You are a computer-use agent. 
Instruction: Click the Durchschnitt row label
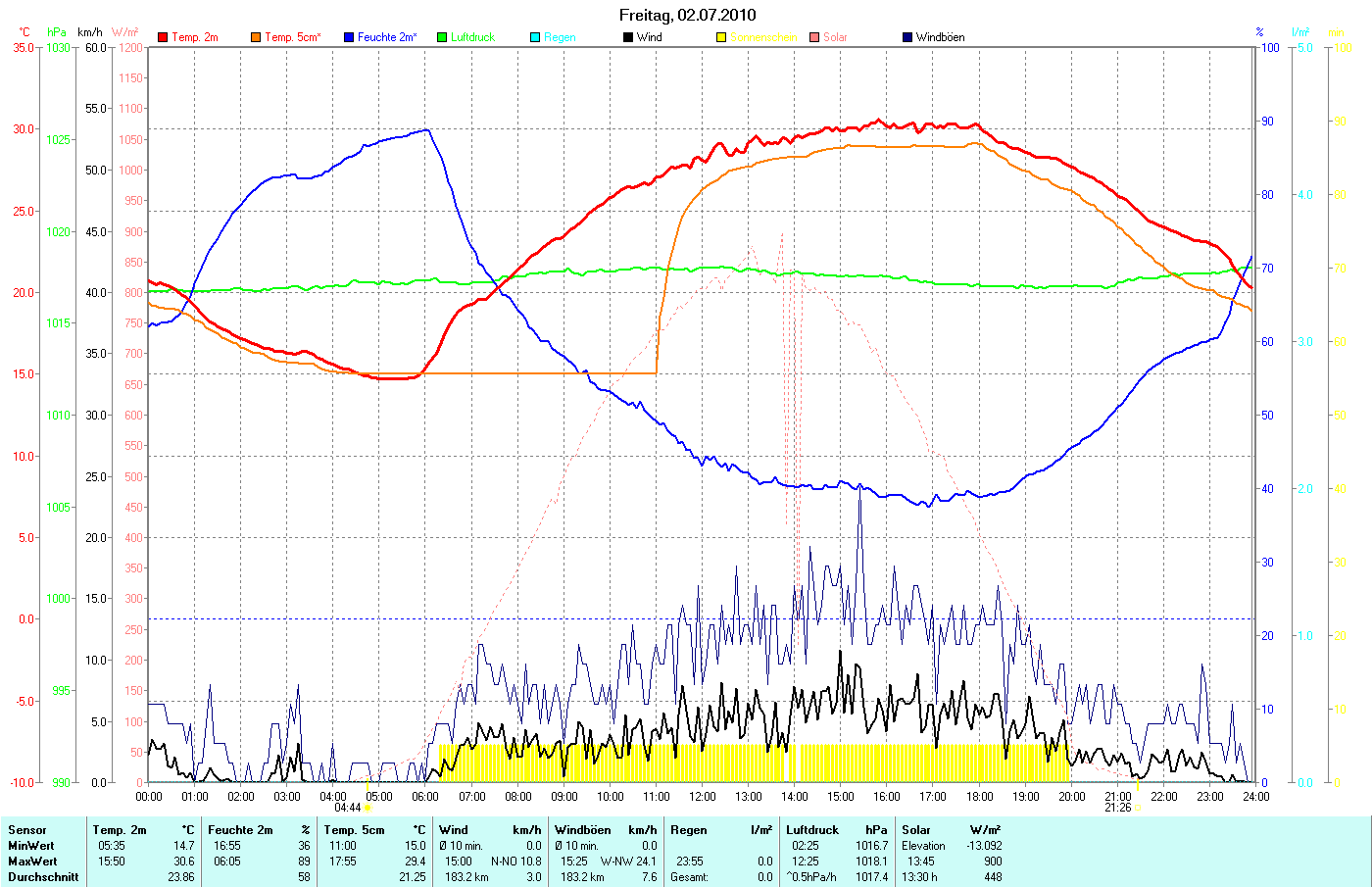[43, 877]
